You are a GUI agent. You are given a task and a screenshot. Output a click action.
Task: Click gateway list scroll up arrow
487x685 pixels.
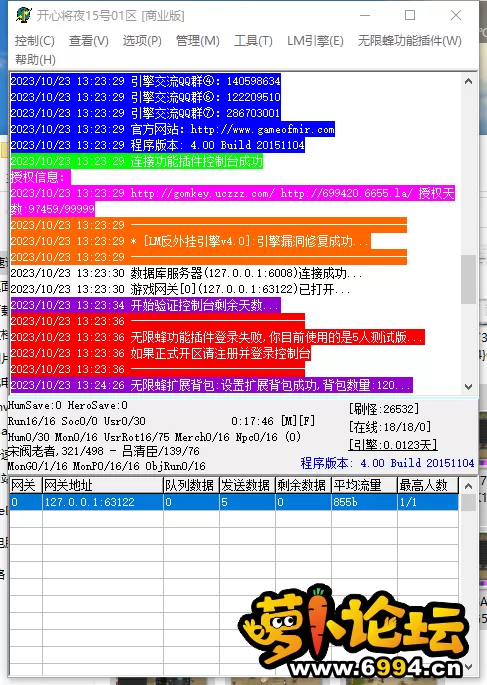tap(468, 485)
